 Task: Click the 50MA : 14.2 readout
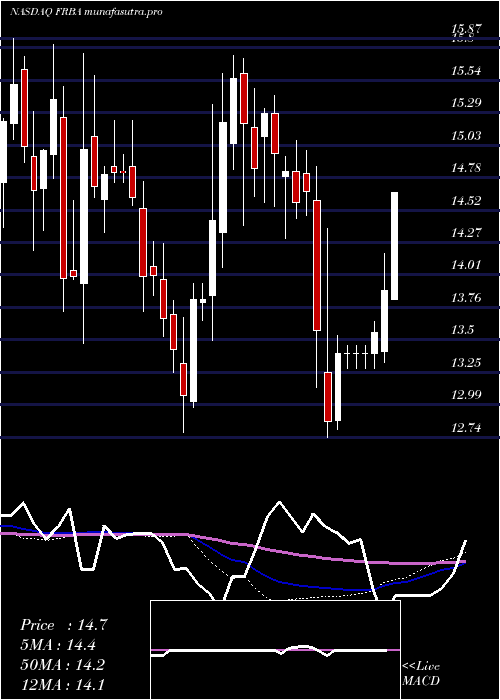62,665
